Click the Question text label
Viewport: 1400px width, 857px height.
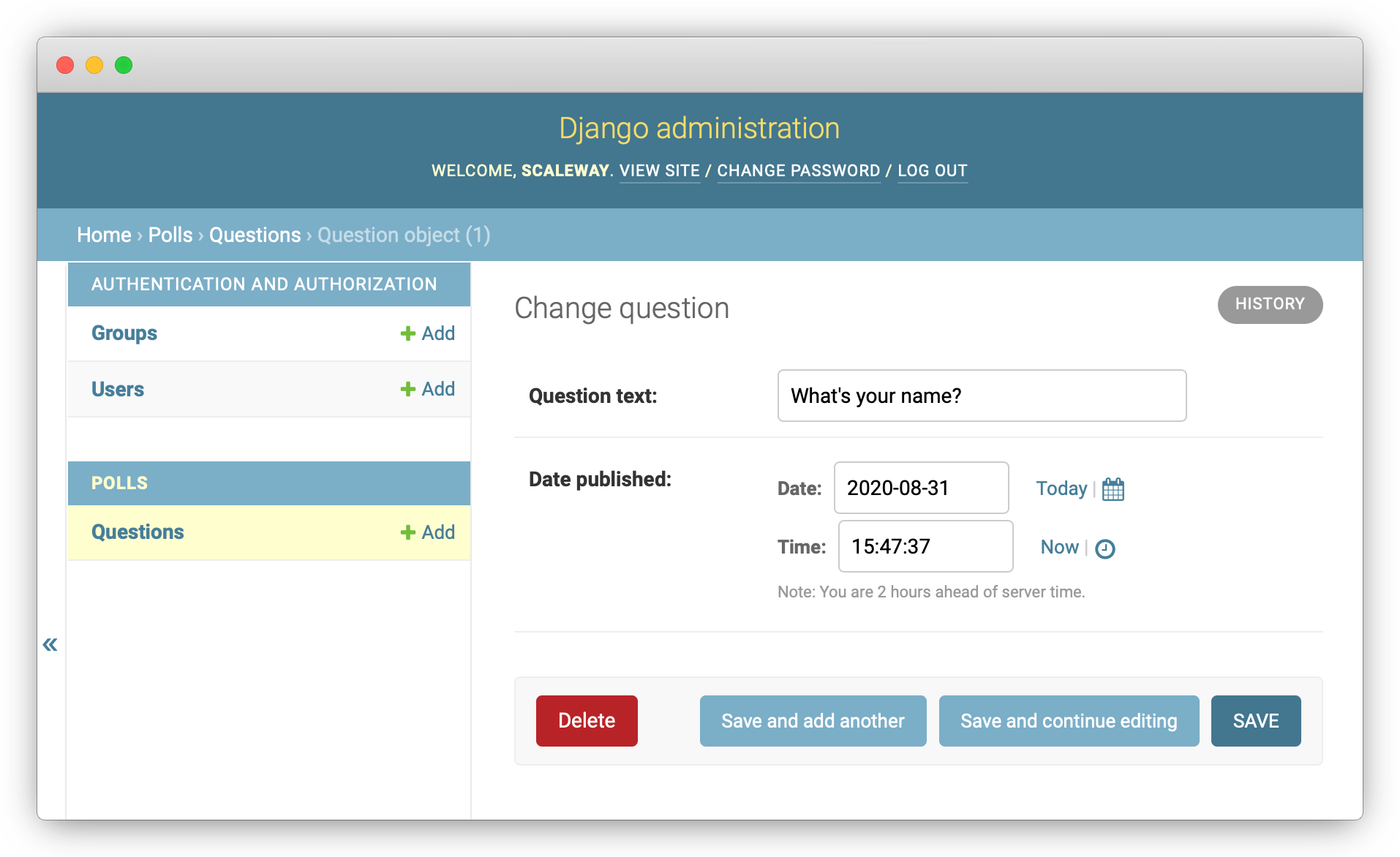pos(593,396)
